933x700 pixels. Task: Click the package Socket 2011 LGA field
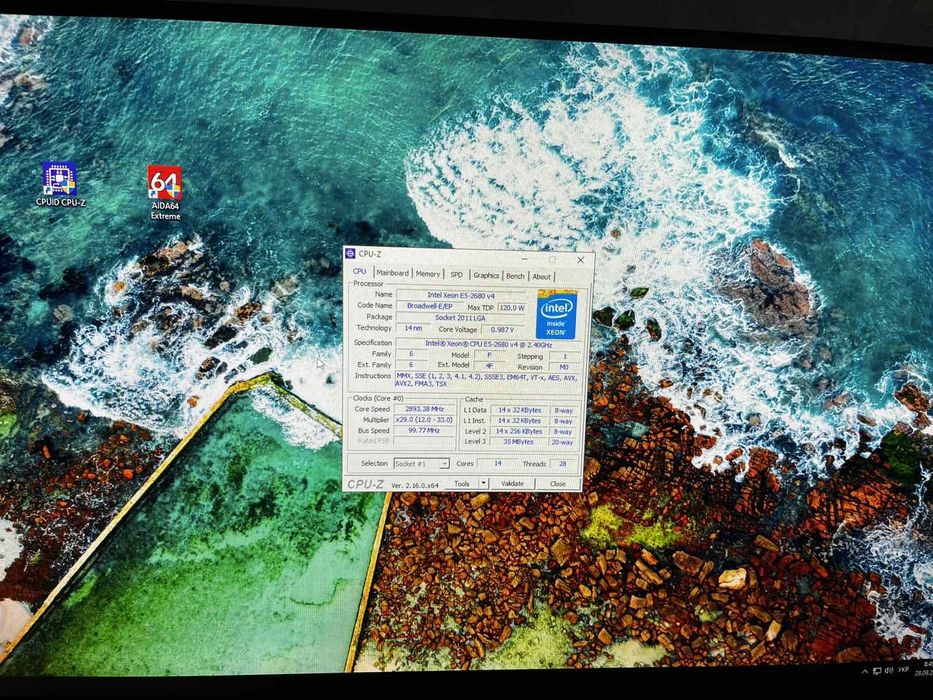[460, 318]
